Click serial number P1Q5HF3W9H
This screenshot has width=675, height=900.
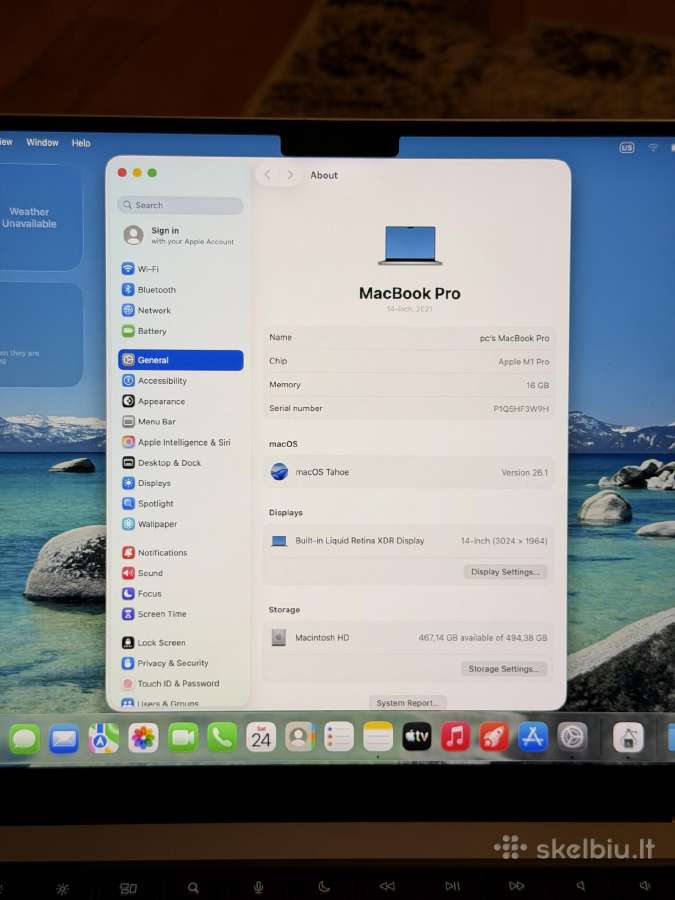tap(521, 409)
